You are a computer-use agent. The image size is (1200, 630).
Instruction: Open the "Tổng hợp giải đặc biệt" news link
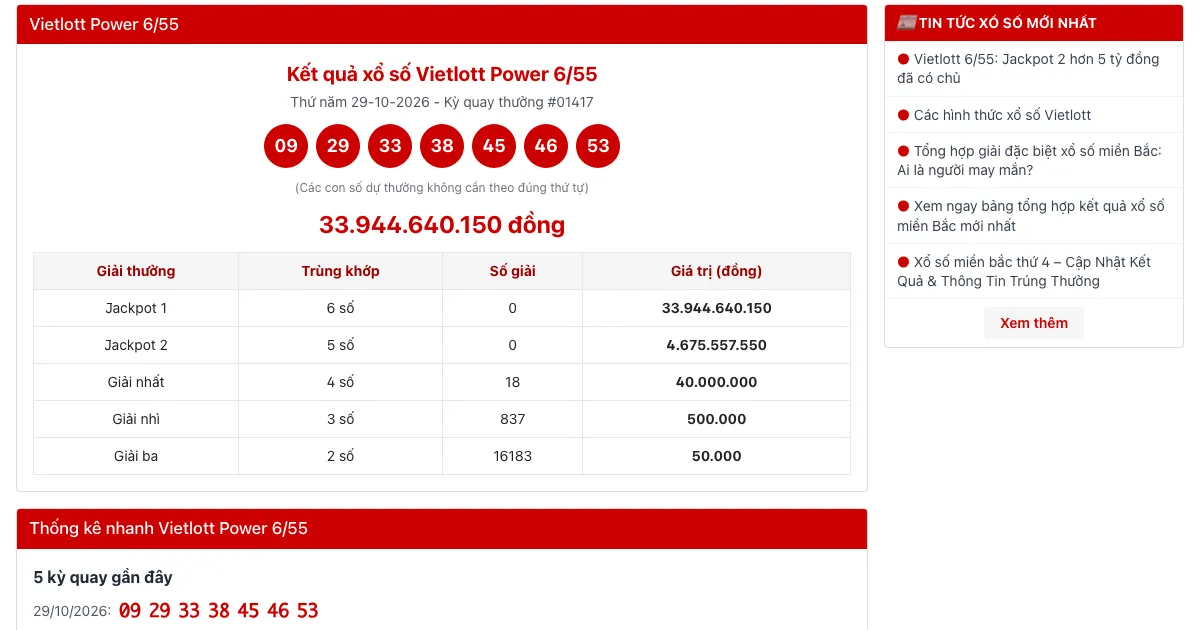(x=1029, y=161)
